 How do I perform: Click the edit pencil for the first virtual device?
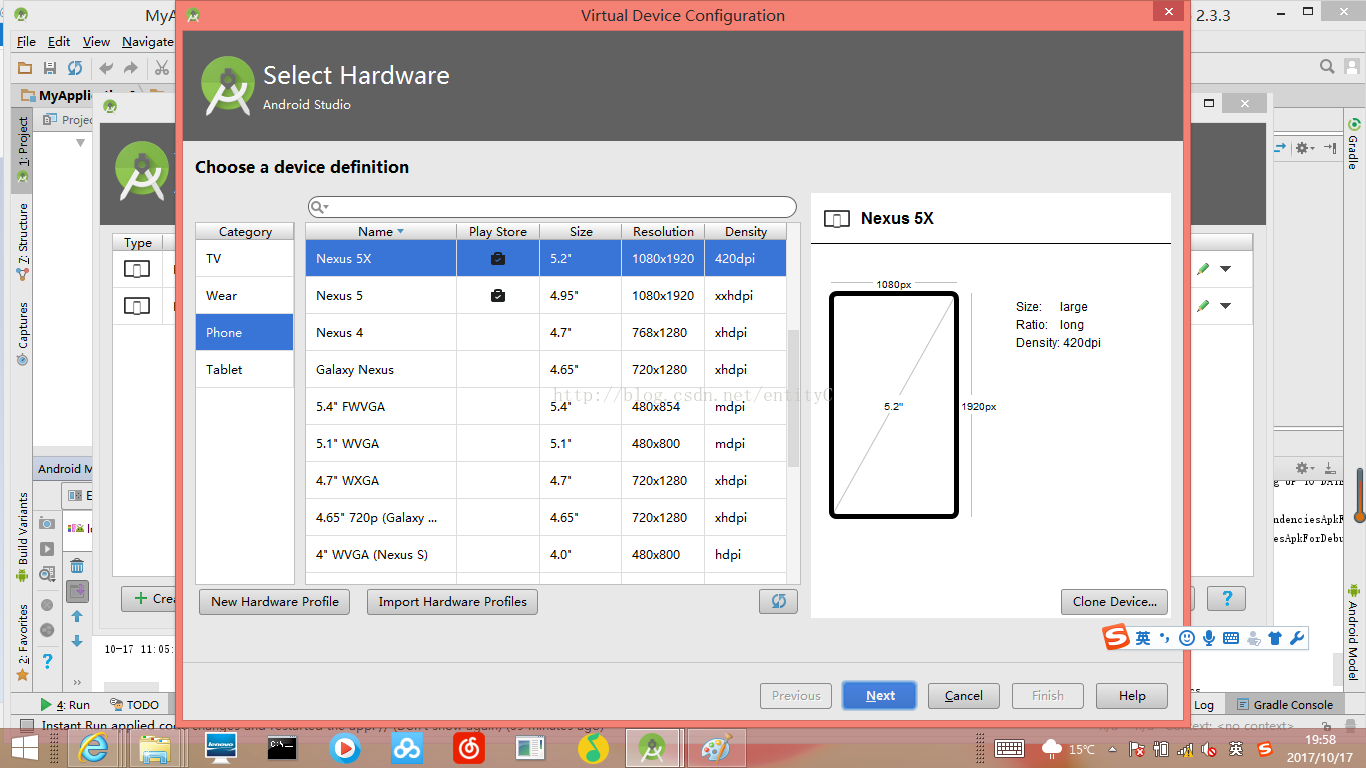pos(1203,269)
